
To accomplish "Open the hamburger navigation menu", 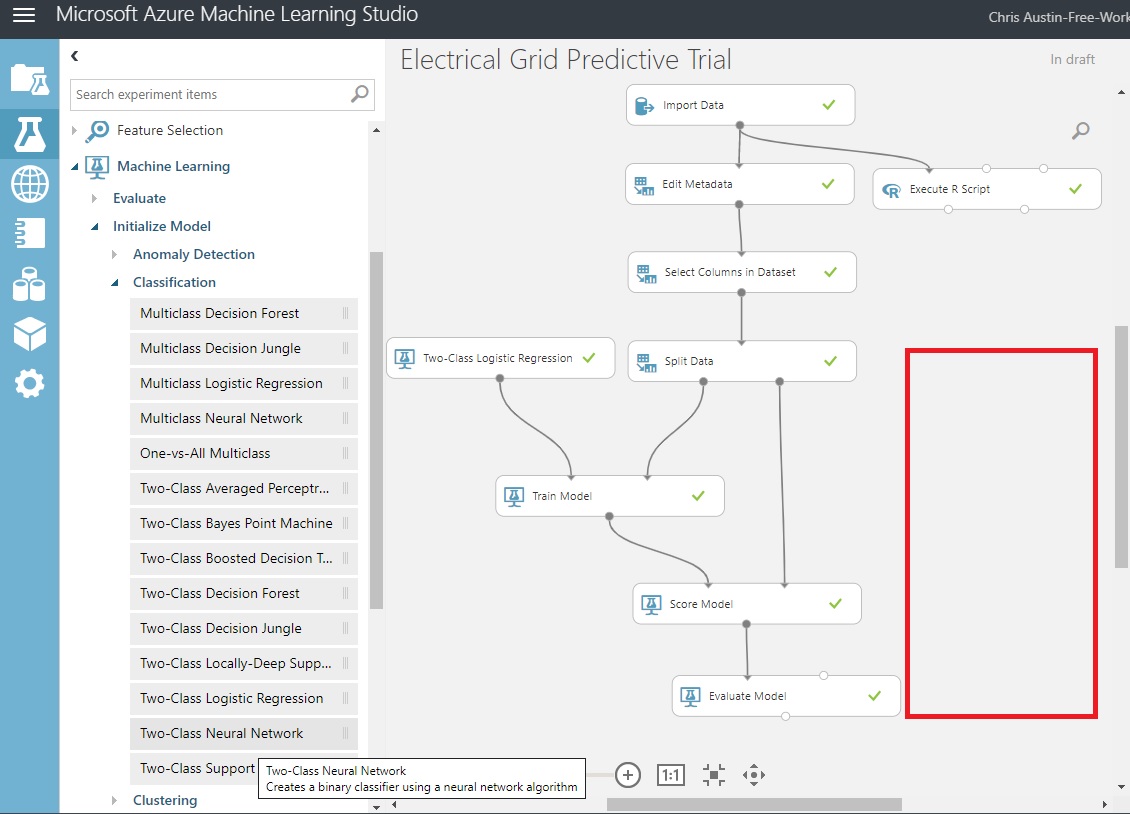I will [24, 15].
